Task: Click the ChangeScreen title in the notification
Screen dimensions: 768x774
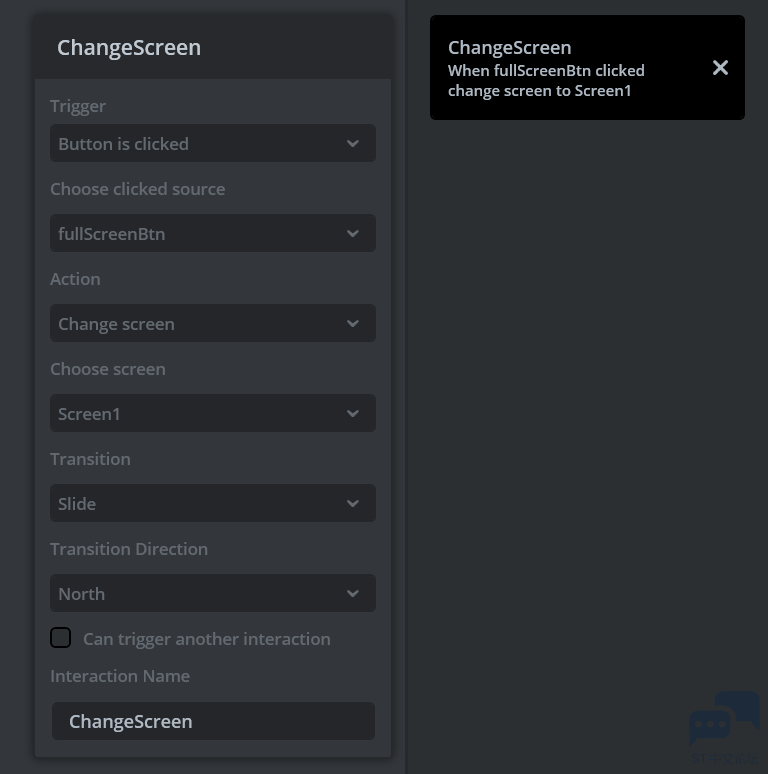Action: tap(510, 47)
